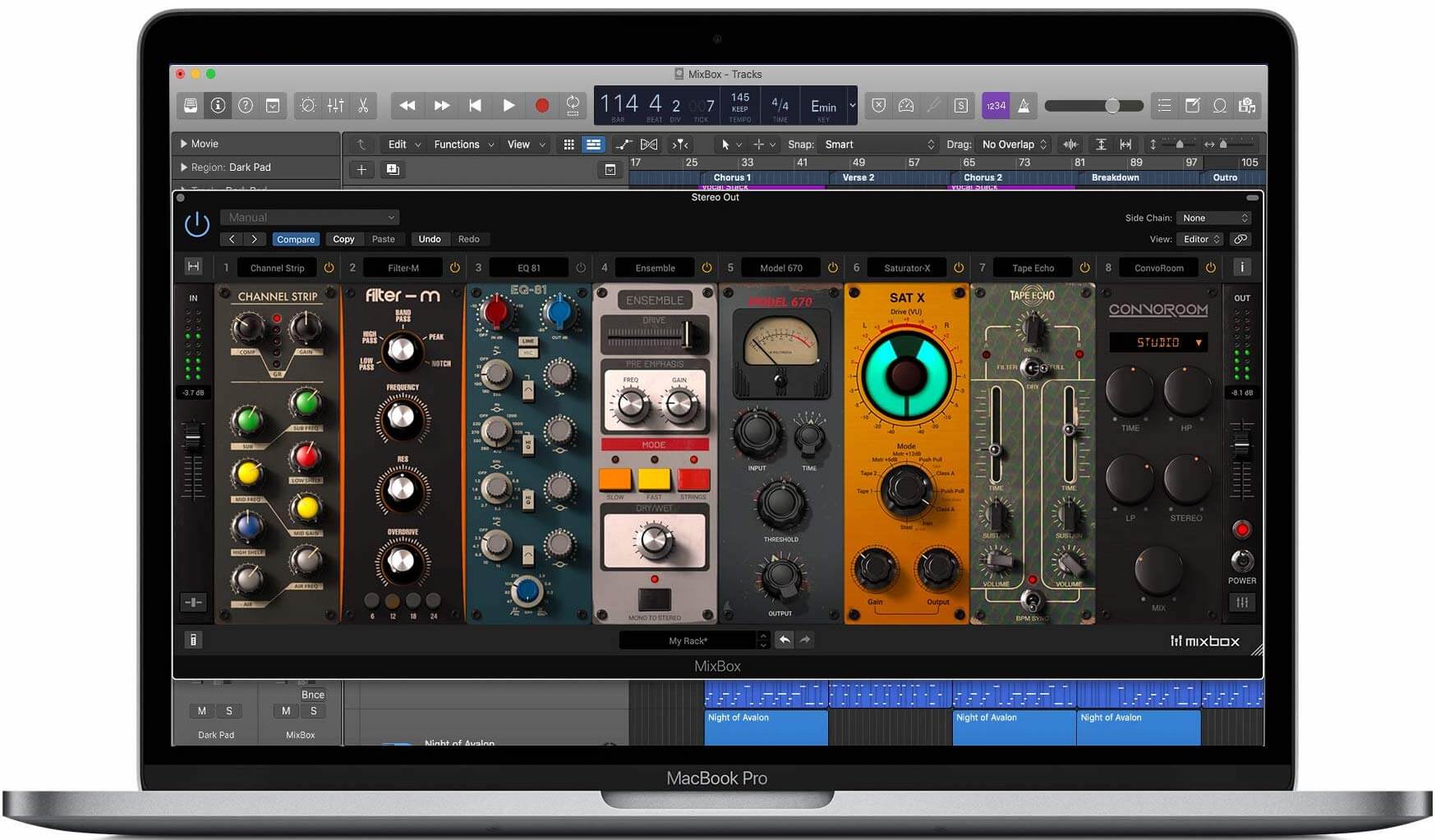Click the duplicate track icon

(393, 169)
